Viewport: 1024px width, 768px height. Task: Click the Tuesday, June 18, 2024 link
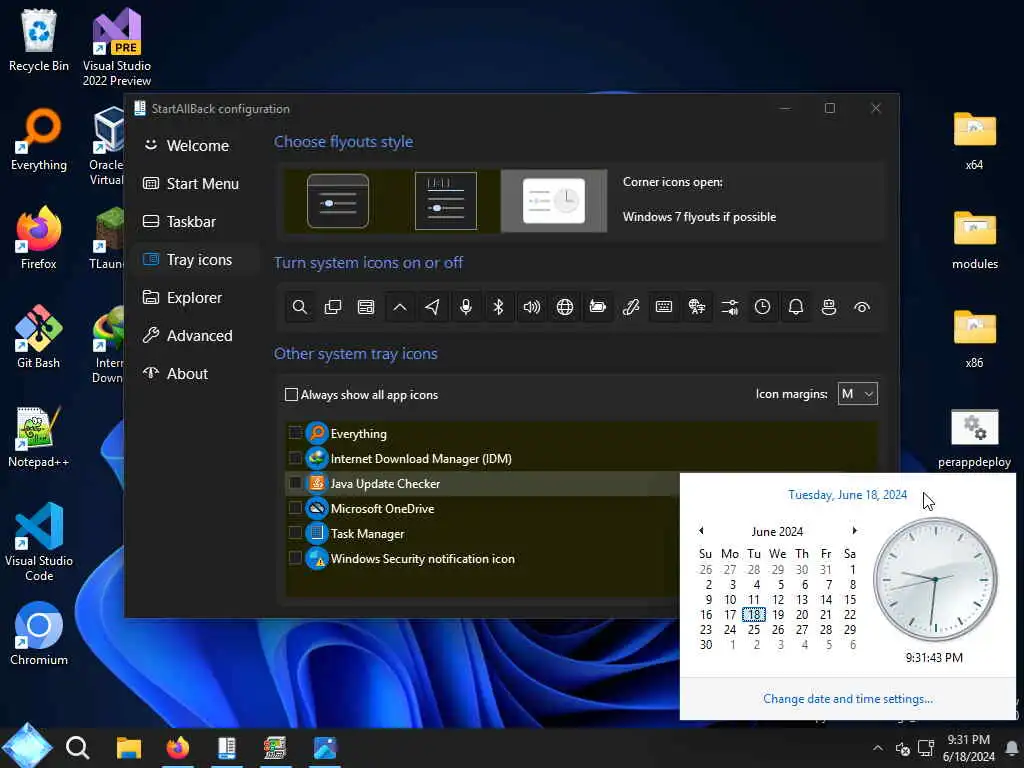[847, 495]
